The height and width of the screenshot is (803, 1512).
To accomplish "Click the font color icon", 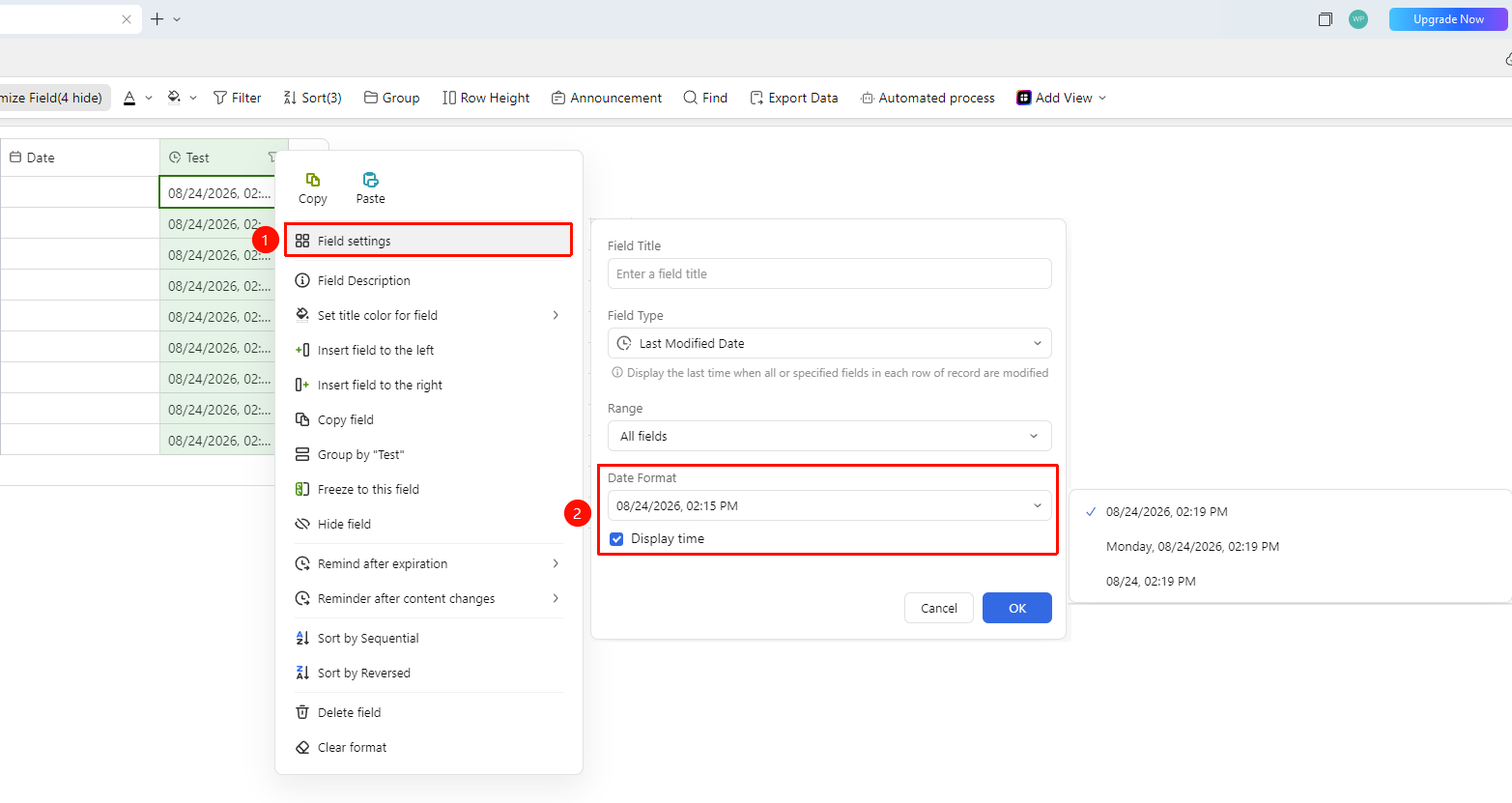I will (129, 98).
